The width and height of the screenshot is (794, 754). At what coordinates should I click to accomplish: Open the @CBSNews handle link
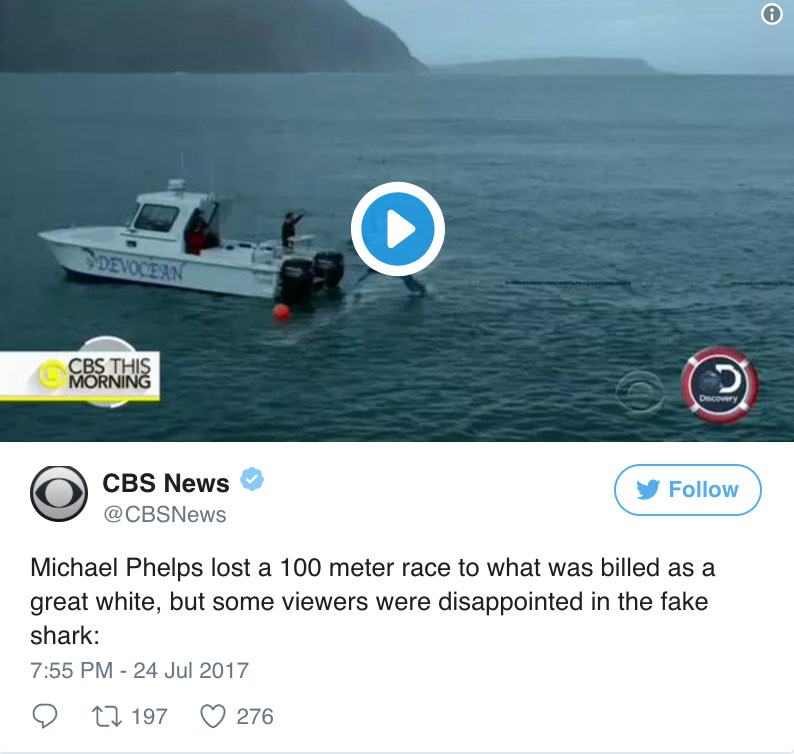point(165,514)
